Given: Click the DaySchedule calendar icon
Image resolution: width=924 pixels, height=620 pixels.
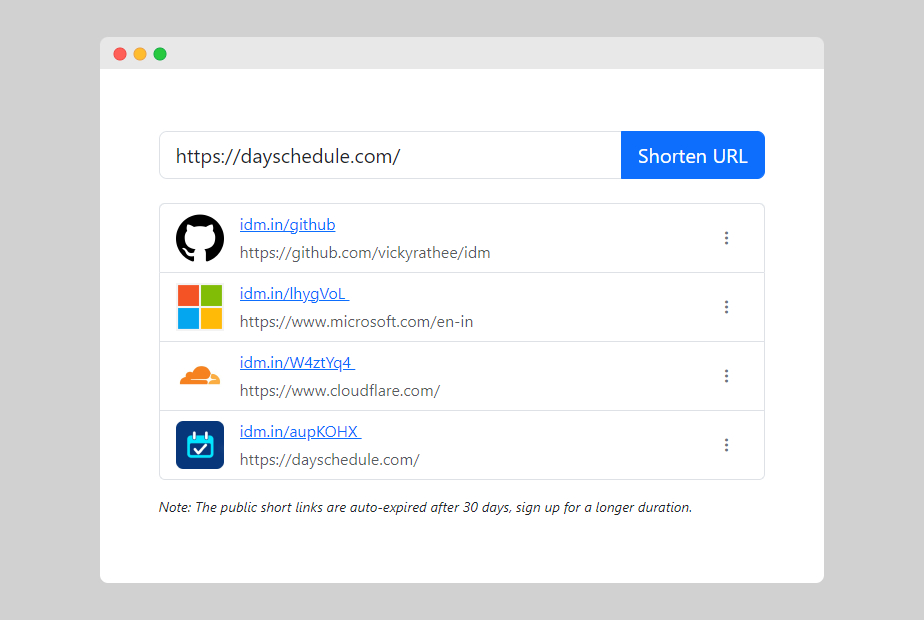Looking at the screenshot, I should tap(199, 444).
